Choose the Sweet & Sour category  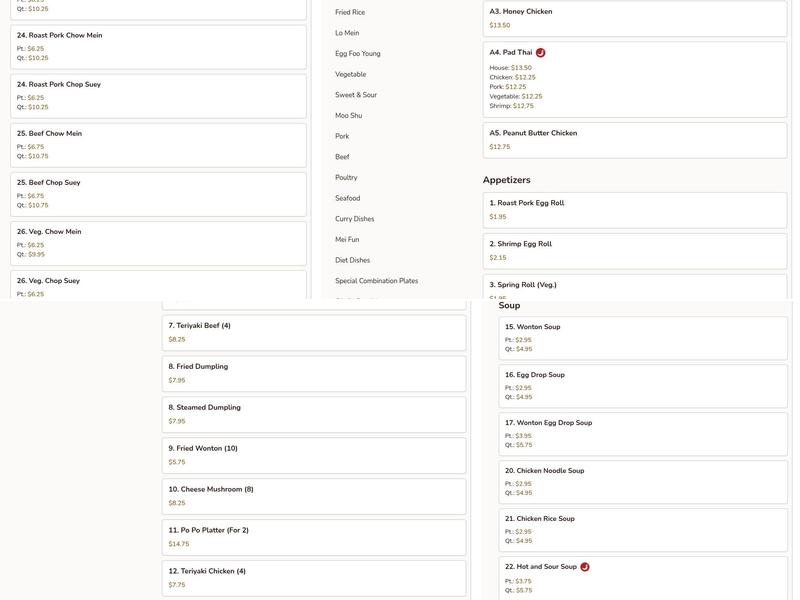pos(356,95)
